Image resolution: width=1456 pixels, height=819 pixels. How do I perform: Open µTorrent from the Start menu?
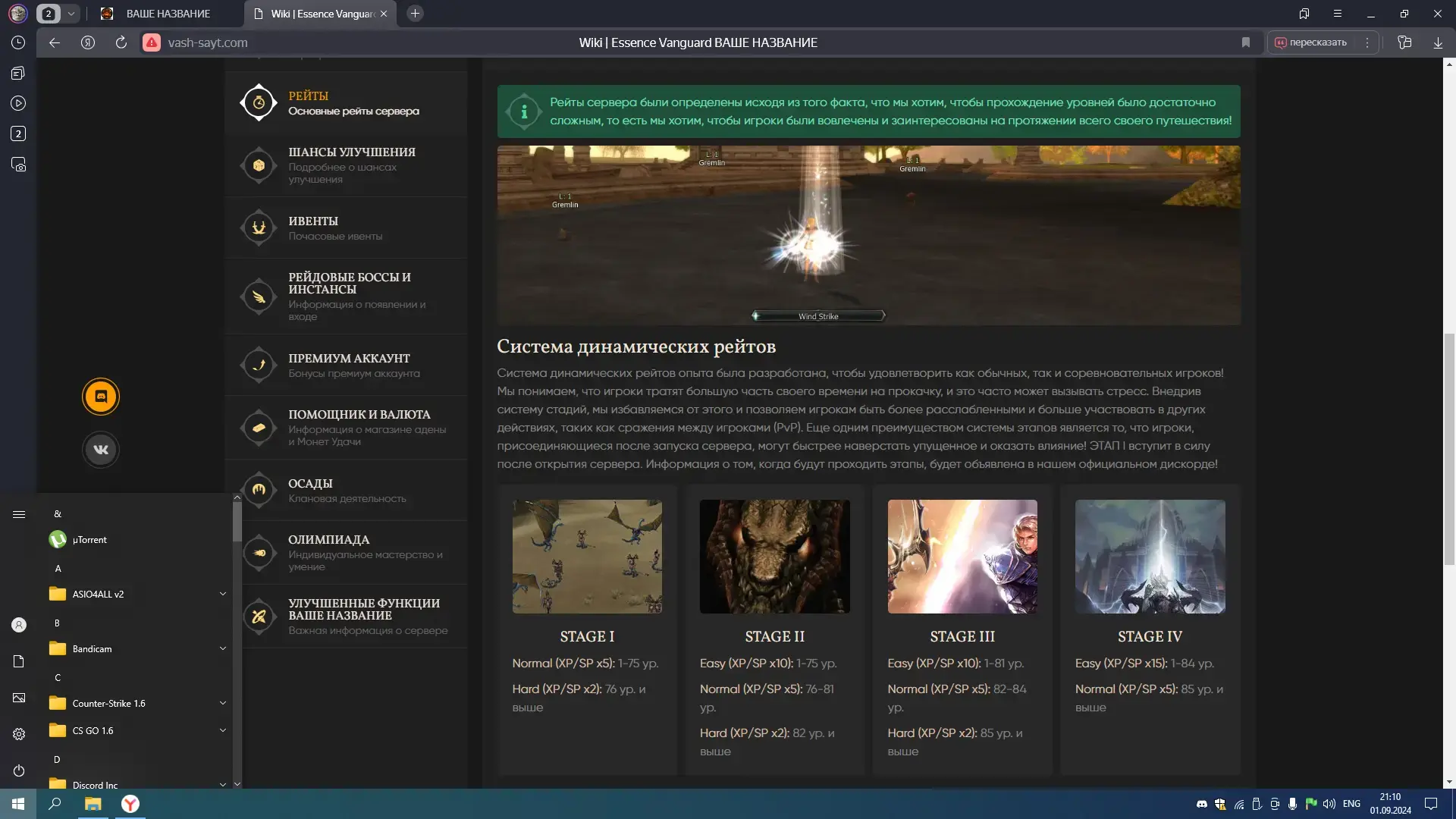click(x=136, y=540)
